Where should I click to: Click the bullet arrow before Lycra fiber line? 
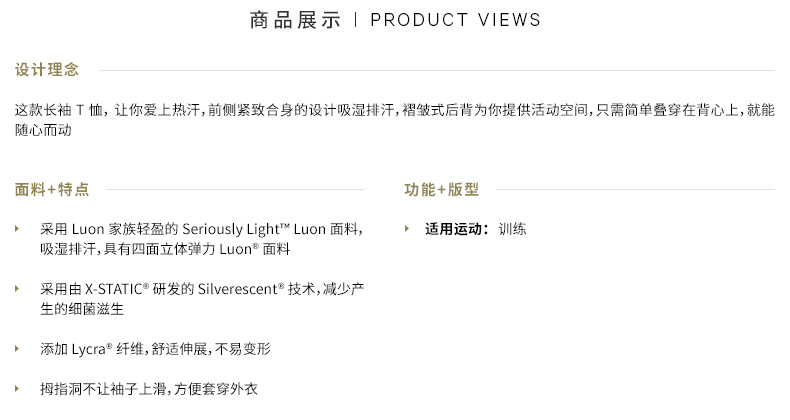(17, 348)
